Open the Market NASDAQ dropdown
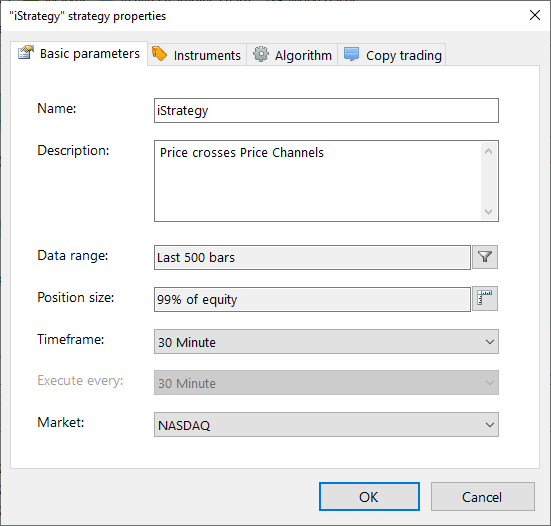The image size is (551, 526). click(326, 424)
